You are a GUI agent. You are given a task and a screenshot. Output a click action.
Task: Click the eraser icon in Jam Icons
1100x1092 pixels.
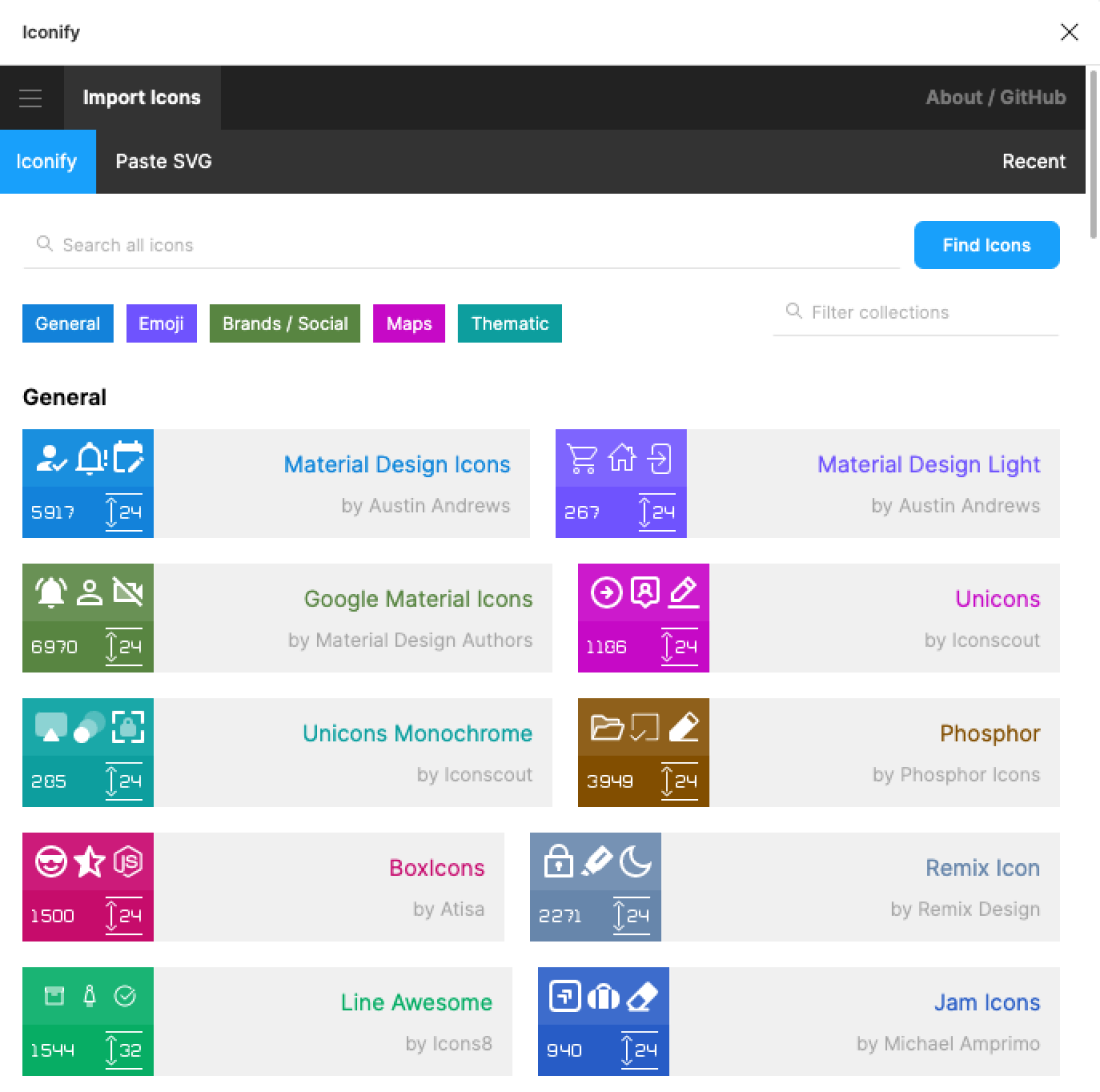point(642,997)
